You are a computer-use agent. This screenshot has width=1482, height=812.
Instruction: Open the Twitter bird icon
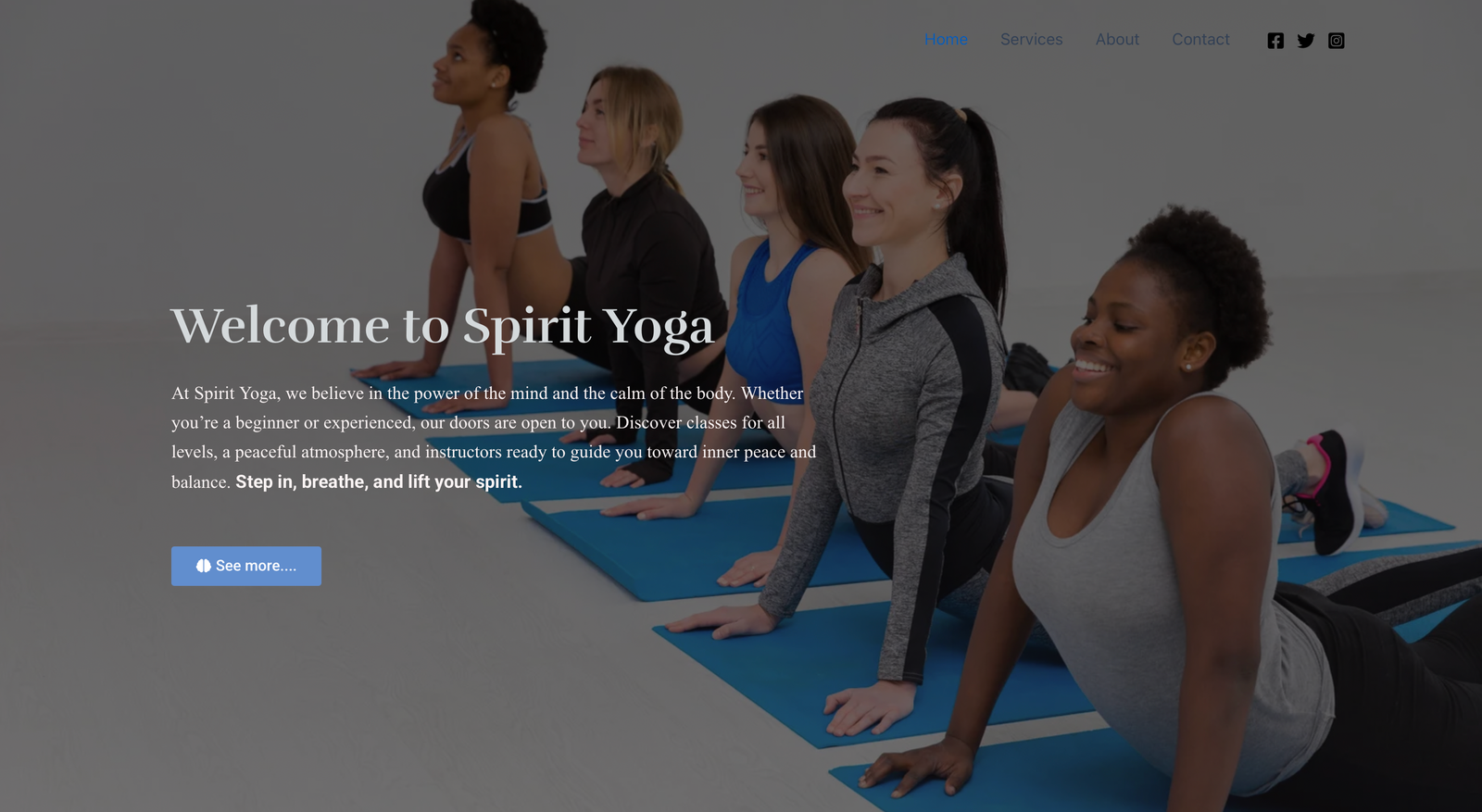tap(1306, 41)
